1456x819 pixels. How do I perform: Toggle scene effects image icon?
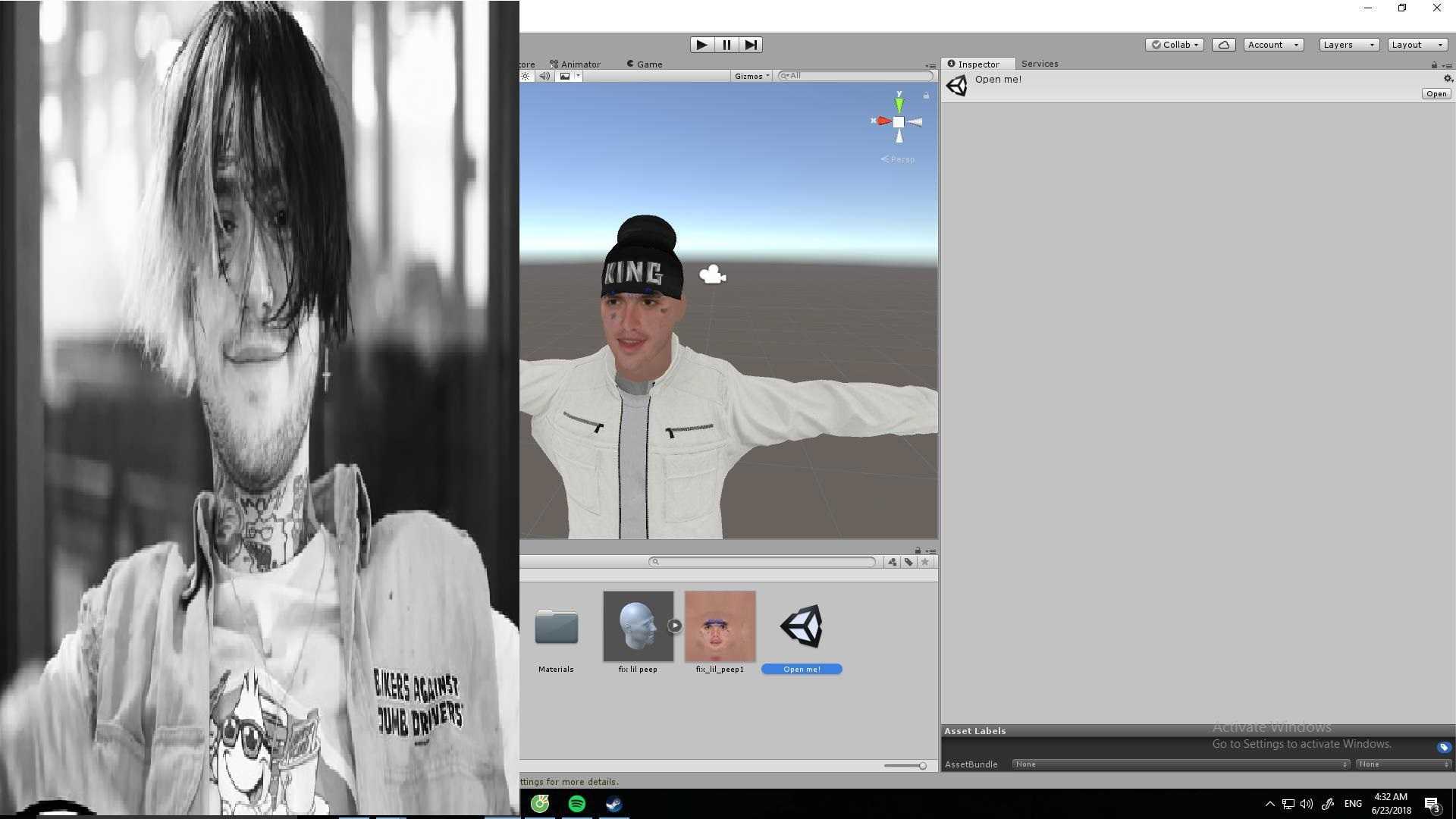pyautogui.click(x=564, y=76)
